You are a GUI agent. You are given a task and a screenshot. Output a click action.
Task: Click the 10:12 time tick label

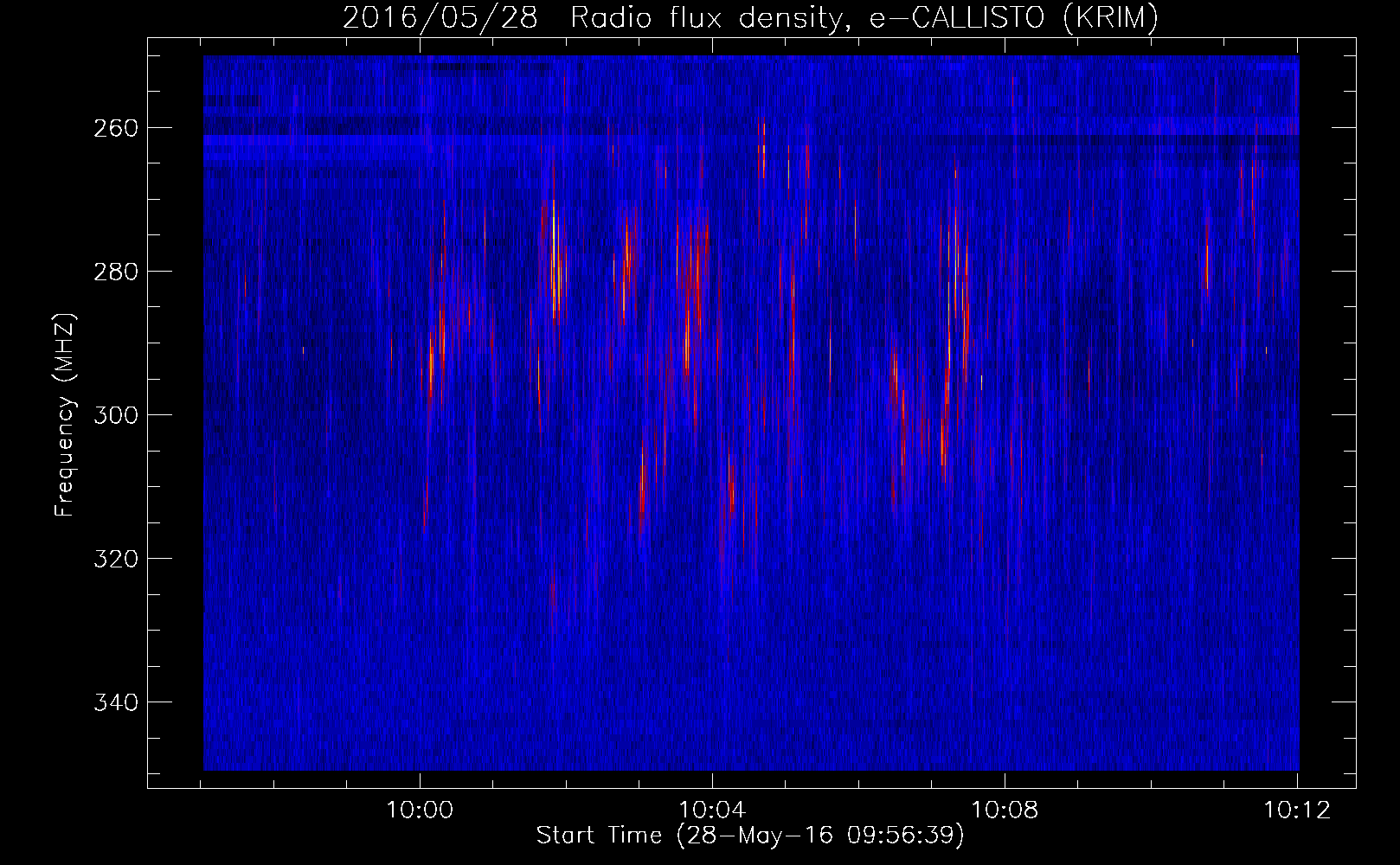[1297, 811]
